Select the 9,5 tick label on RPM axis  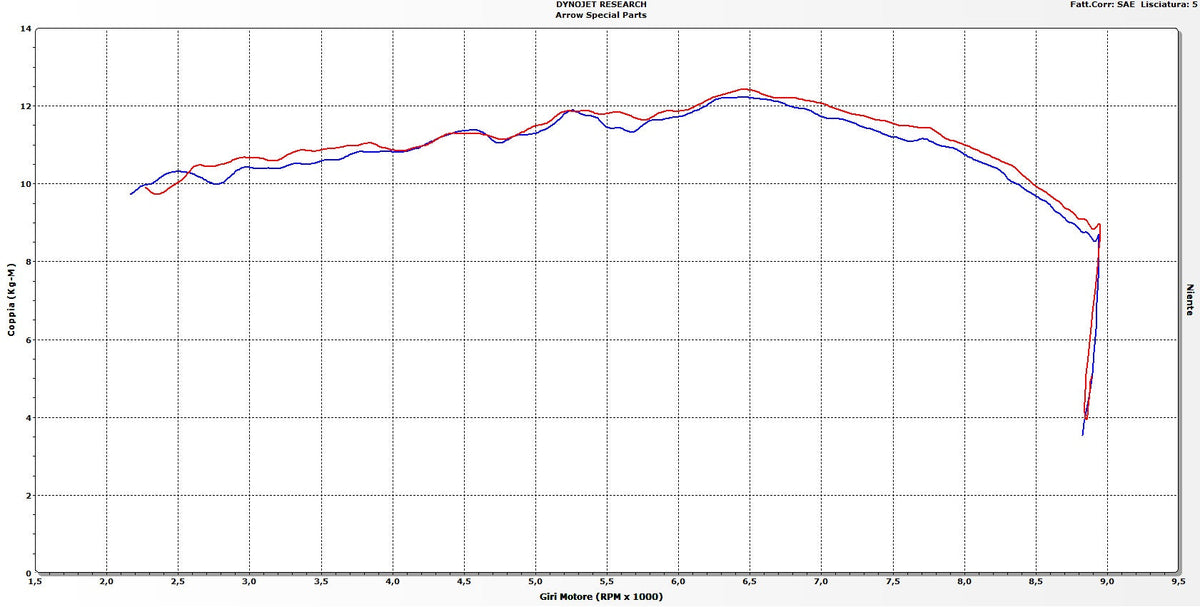[1178, 581]
